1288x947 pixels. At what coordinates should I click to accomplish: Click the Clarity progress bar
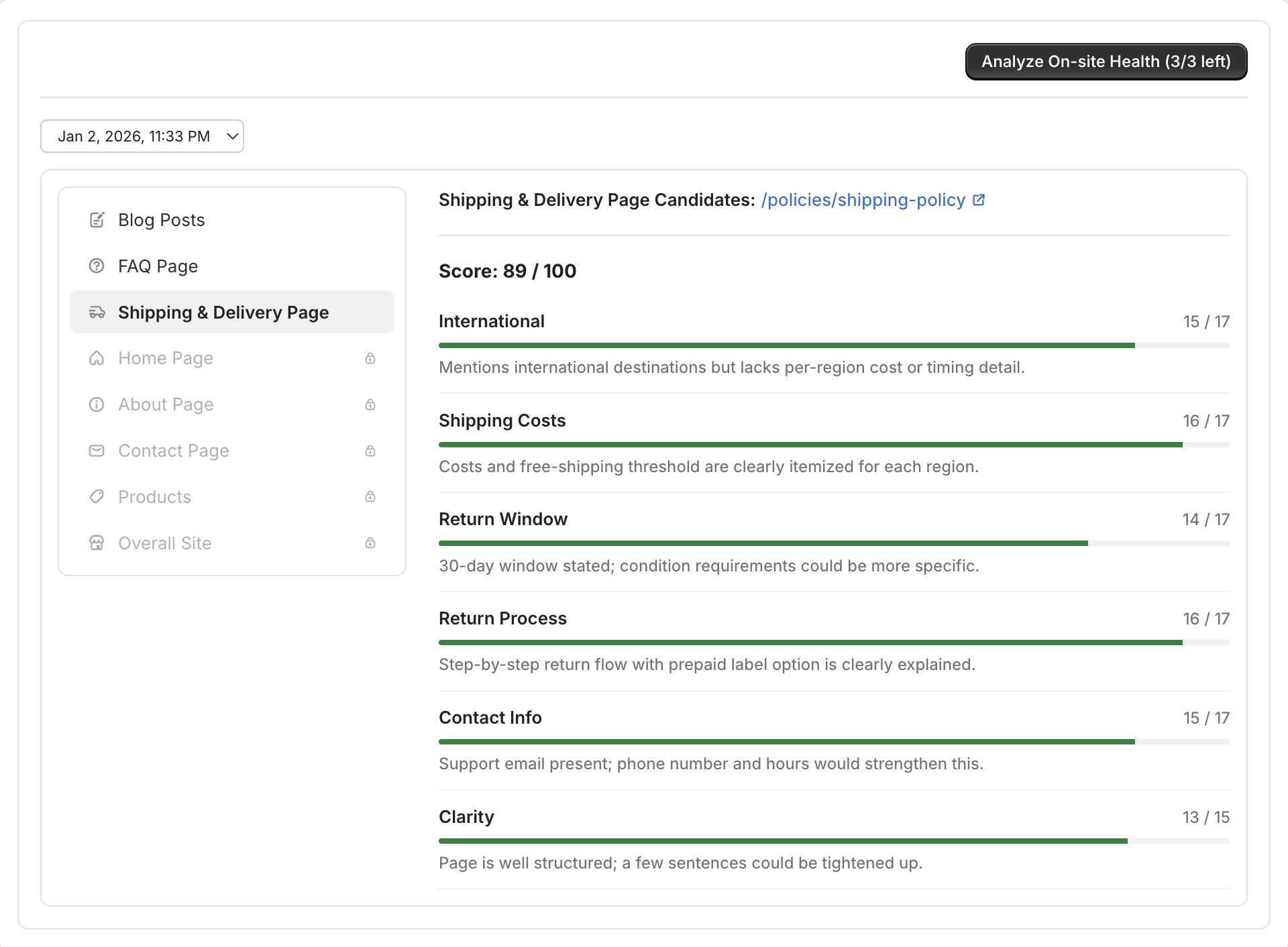(x=835, y=841)
